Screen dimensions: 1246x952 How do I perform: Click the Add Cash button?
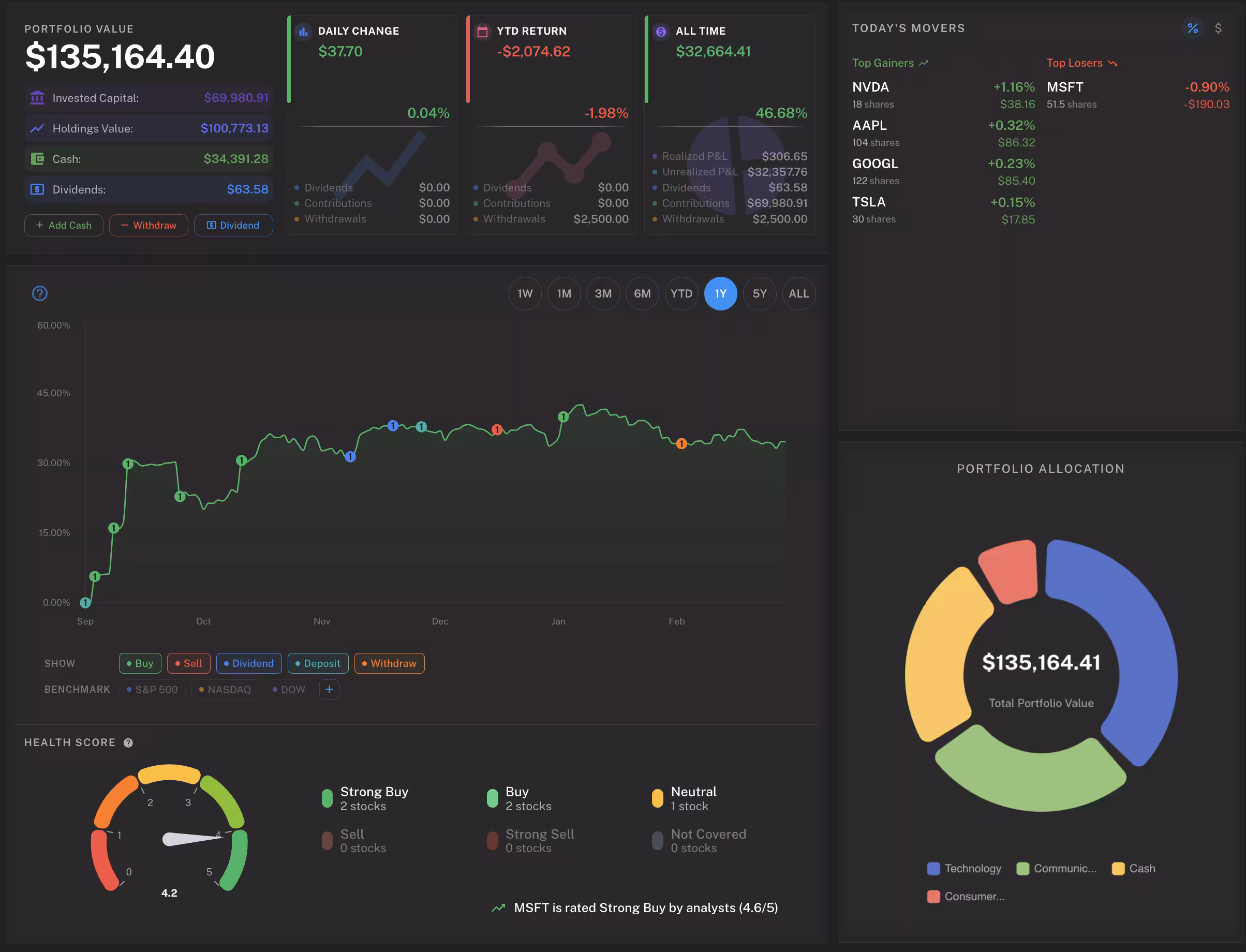coord(64,226)
